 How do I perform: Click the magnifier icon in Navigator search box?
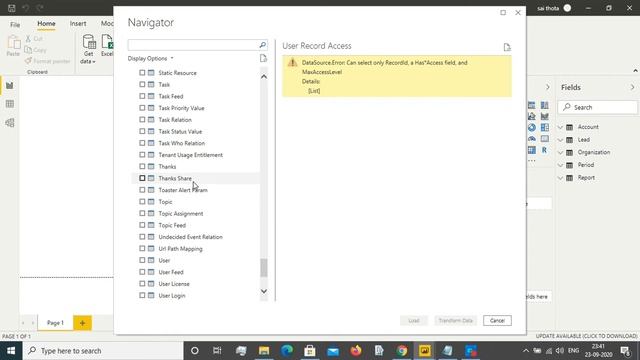(x=262, y=45)
